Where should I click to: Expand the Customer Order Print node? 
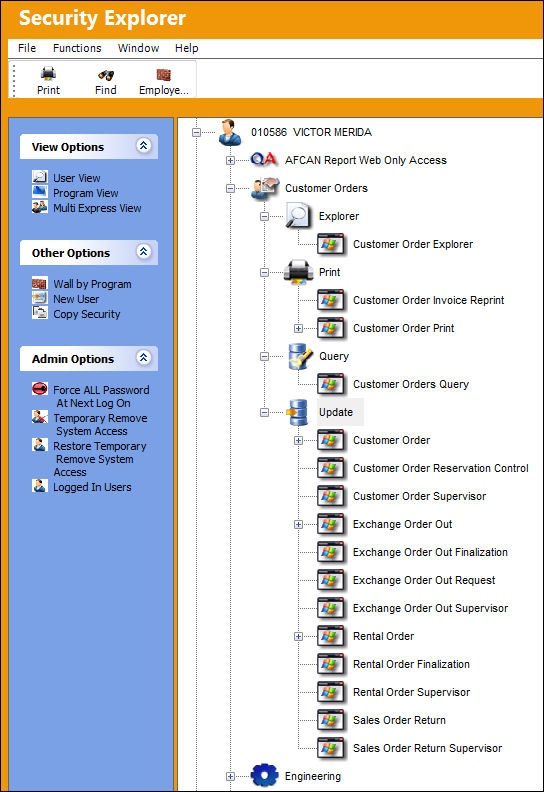click(299, 328)
